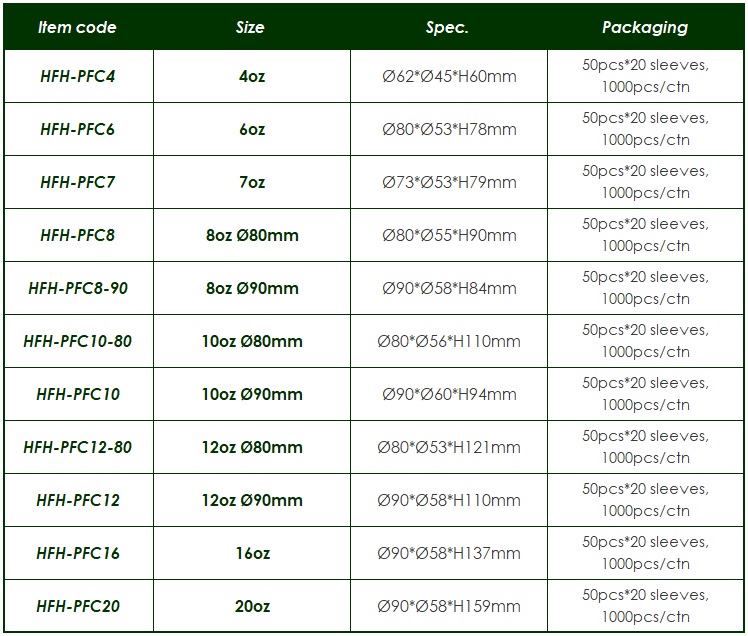The width and height of the screenshot is (748, 636).
Task: Select item code HFH-PFC6
Action: coord(77,129)
